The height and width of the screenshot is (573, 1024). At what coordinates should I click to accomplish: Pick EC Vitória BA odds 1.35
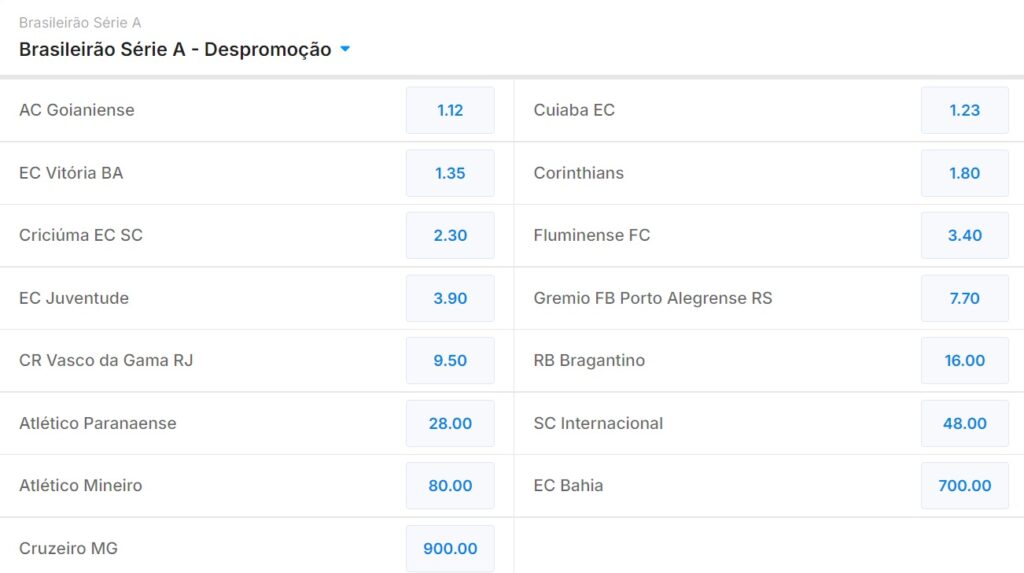[x=450, y=173]
